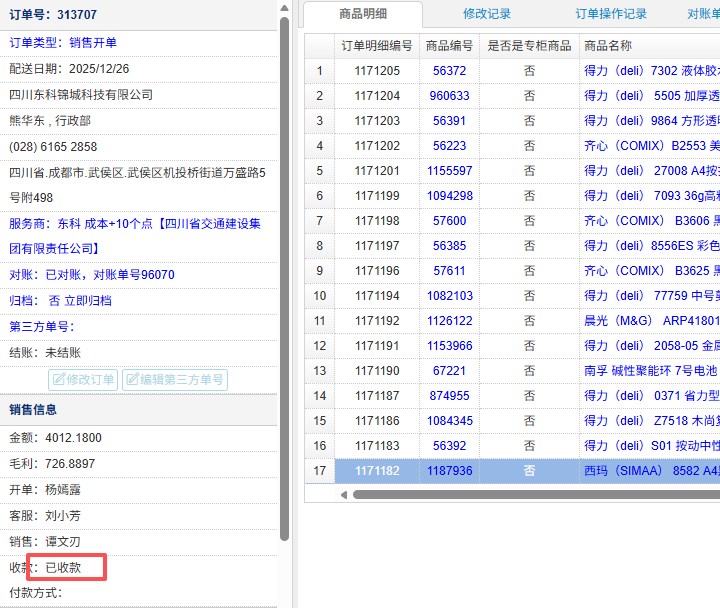Click 立即归档 link to archive order

click(88, 300)
